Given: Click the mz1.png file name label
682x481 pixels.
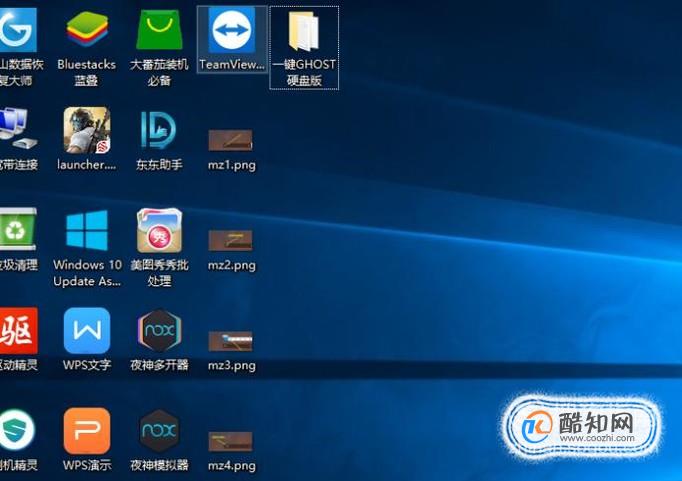Looking at the screenshot, I should (x=232, y=165).
